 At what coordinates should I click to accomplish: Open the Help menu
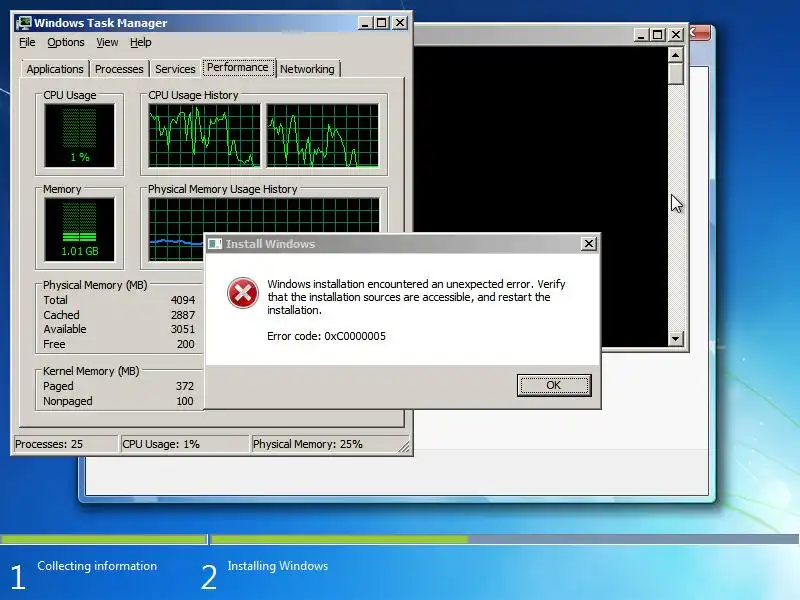(x=140, y=42)
